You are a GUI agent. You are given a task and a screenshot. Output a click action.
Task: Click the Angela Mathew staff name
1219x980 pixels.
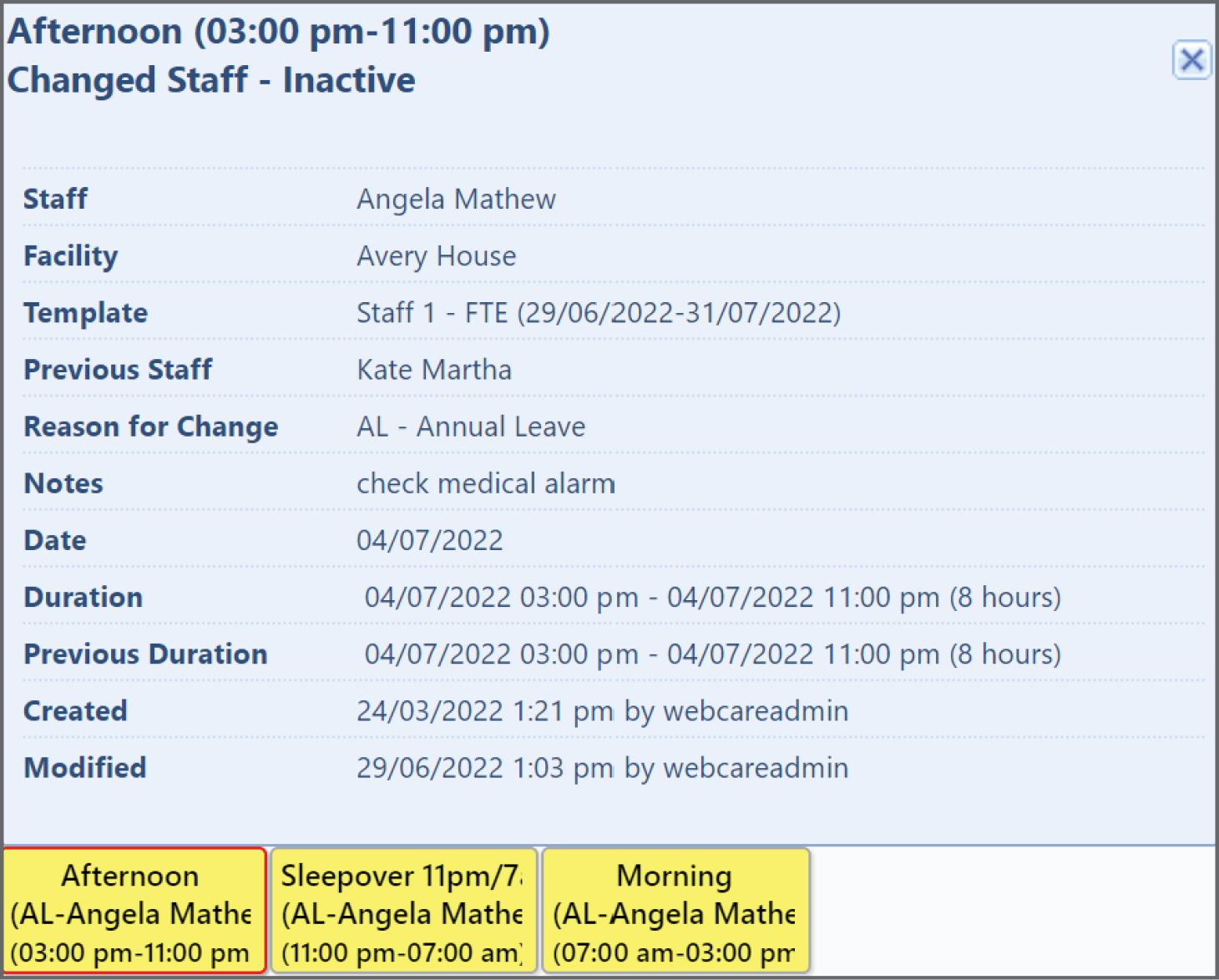[x=456, y=200]
